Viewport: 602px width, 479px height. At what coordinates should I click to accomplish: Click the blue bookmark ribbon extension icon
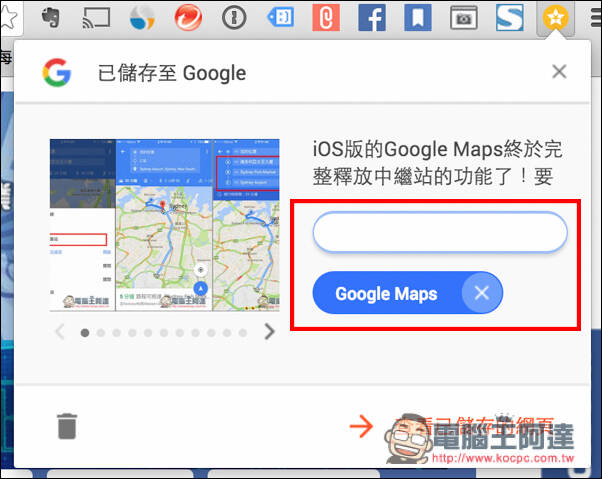418,17
